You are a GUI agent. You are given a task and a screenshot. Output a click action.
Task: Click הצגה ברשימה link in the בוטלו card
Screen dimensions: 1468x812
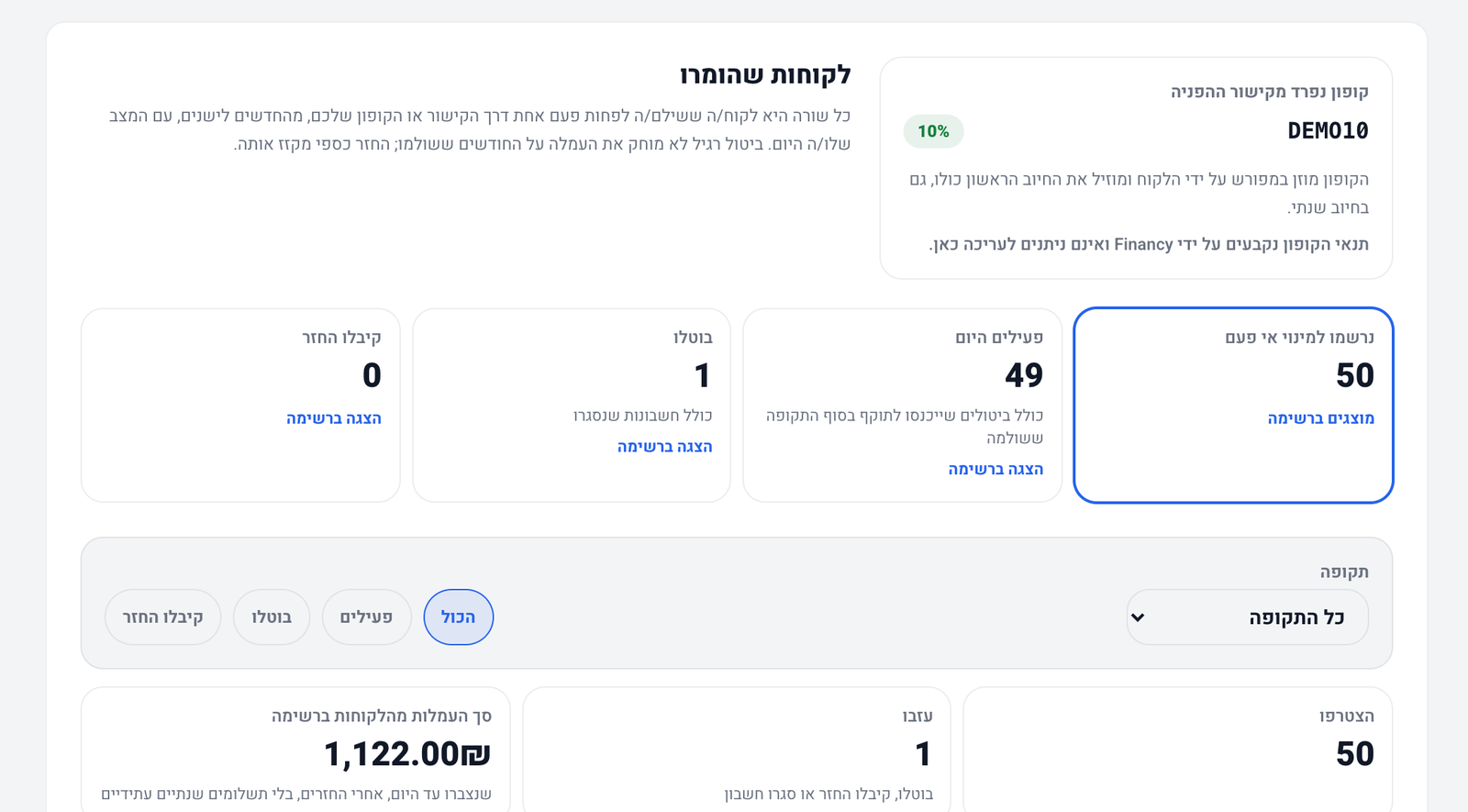click(x=664, y=447)
